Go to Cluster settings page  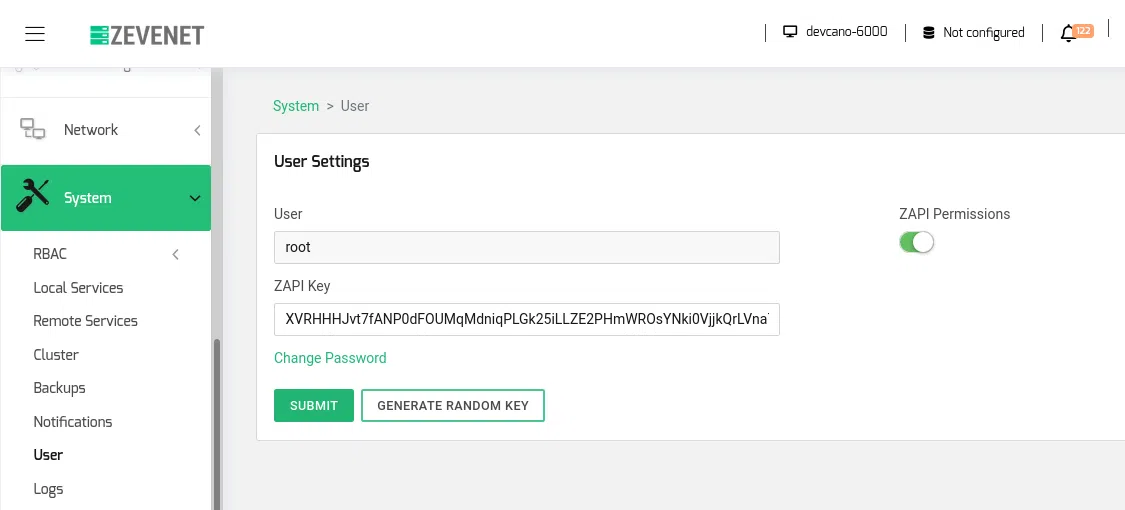point(56,355)
